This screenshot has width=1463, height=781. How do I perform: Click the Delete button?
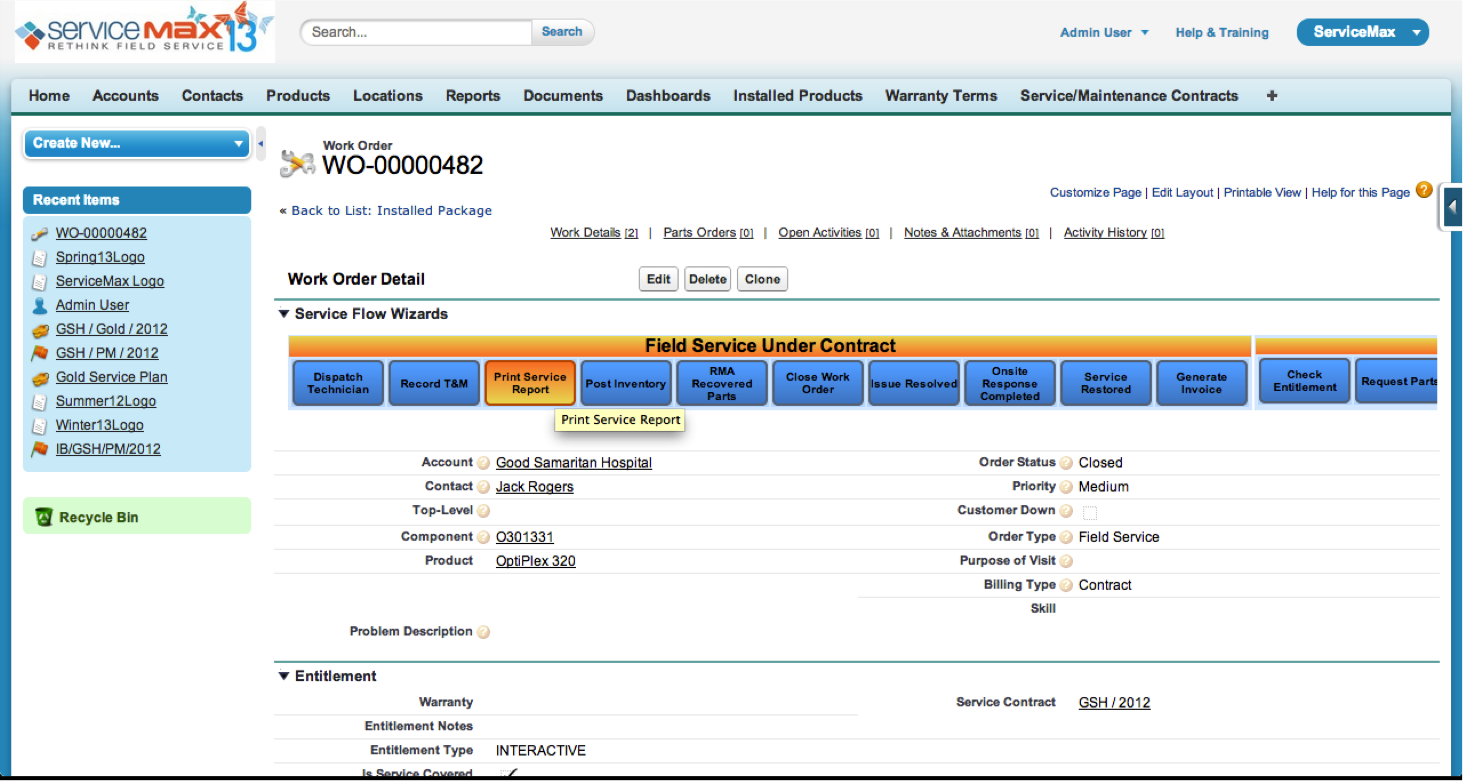[707, 279]
